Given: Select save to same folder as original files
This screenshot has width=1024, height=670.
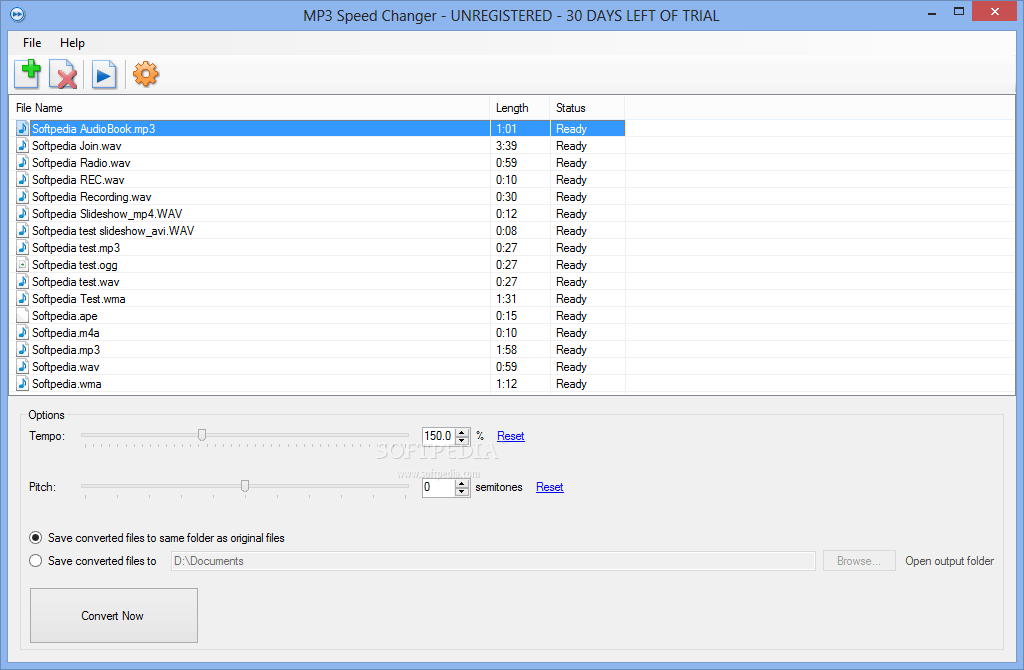Looking at the screenshot, I should pyautogui.click(x=35, y=537).
